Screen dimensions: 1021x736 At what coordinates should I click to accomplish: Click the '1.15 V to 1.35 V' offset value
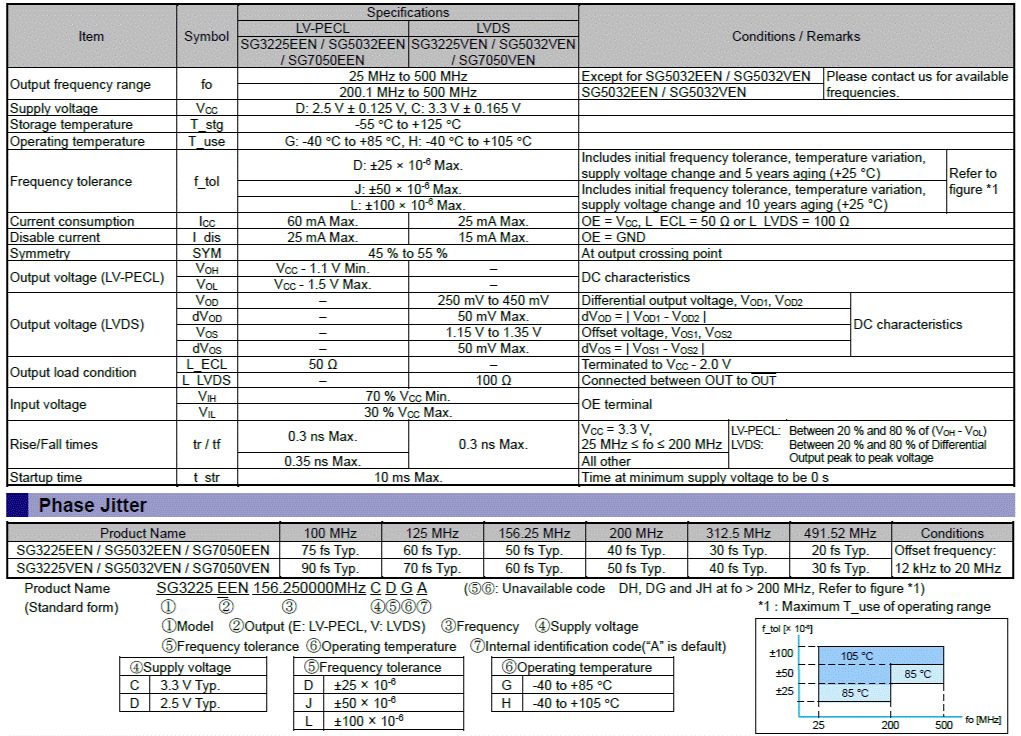493,332
